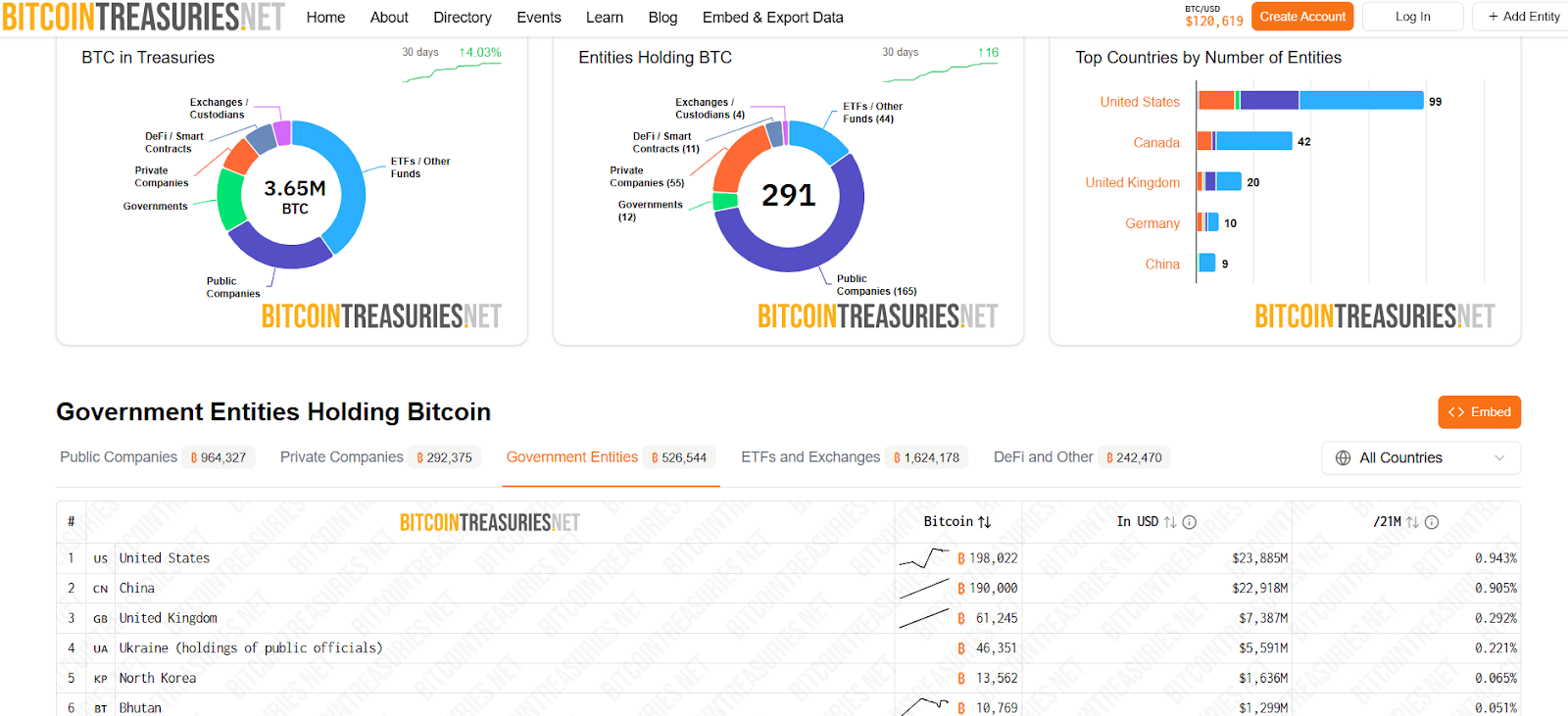Open the Events page
Screen dimensions: 1568x716
[x=539, y=18]
